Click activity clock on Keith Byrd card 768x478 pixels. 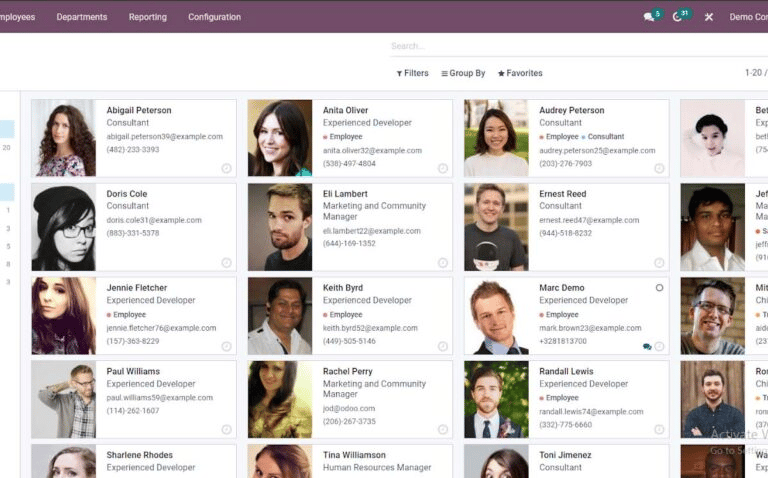[443, 346]
